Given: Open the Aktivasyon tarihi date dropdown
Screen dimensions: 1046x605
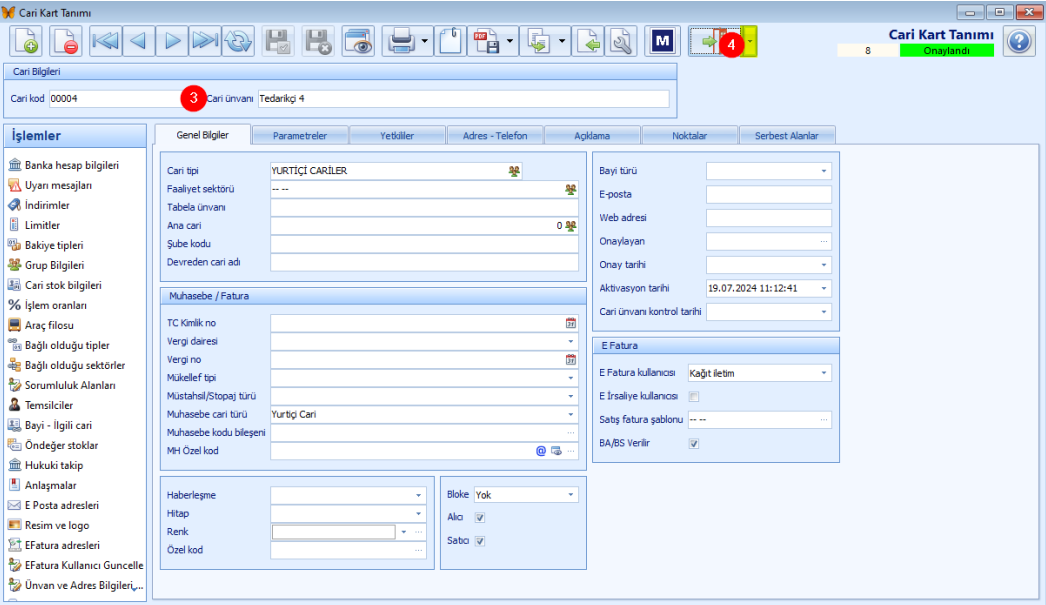Looking at the screenshot, I should [x=824, y=289].
